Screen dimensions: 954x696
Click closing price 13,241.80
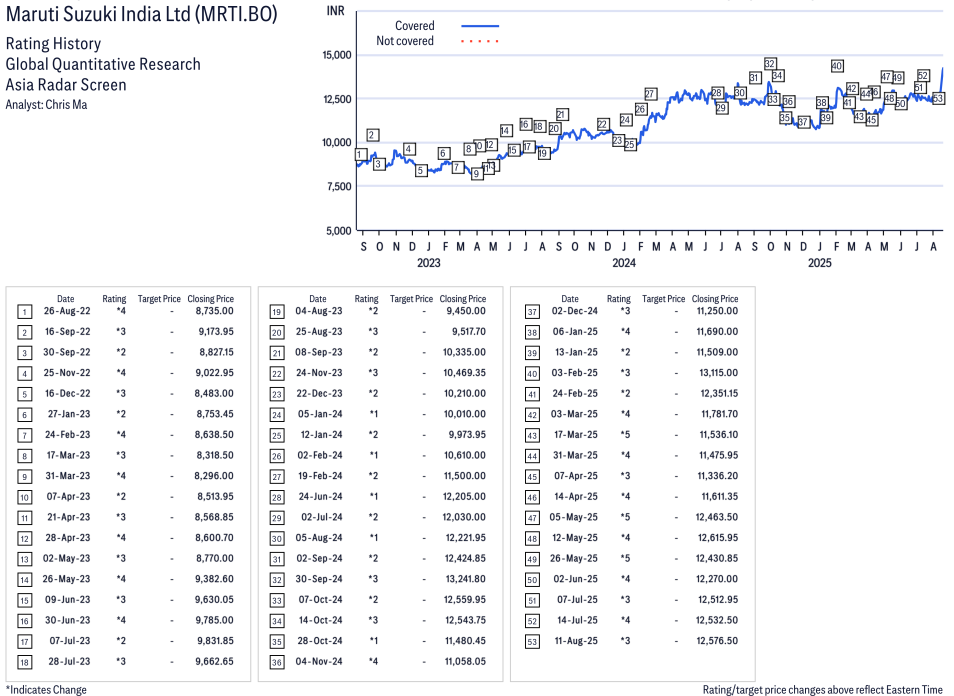[465, 579]
